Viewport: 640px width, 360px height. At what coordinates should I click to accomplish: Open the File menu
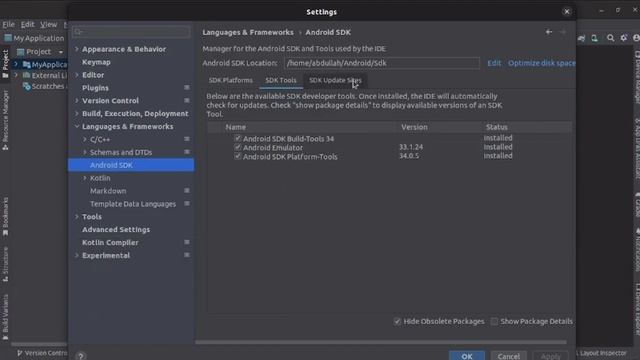[x=9, y=24]
